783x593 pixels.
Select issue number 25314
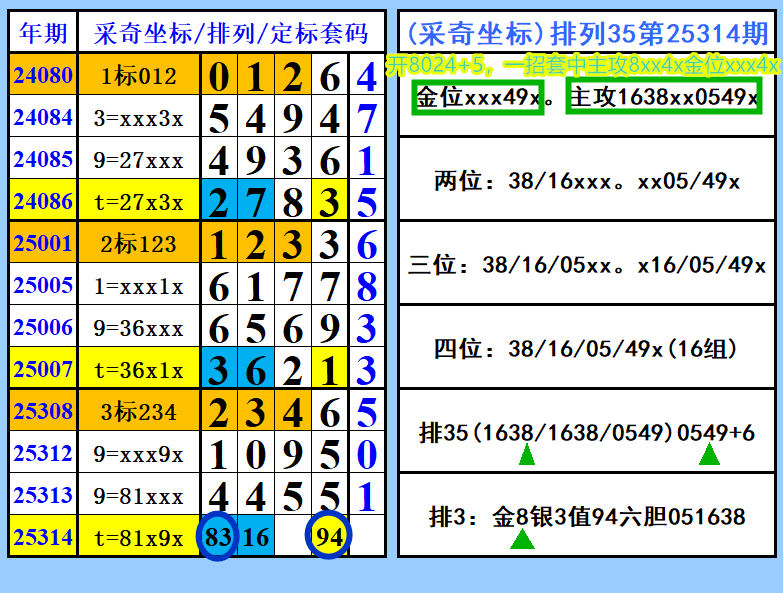click(x=43, y=537)
